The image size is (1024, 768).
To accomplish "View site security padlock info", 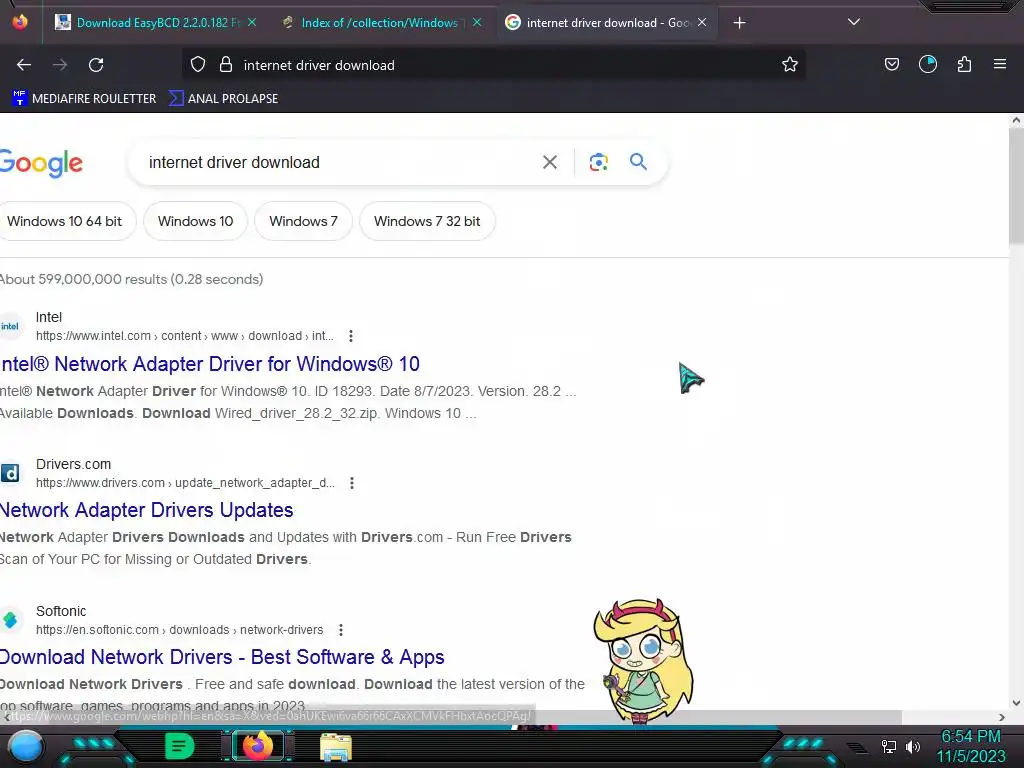I will [x=226, y=65].
